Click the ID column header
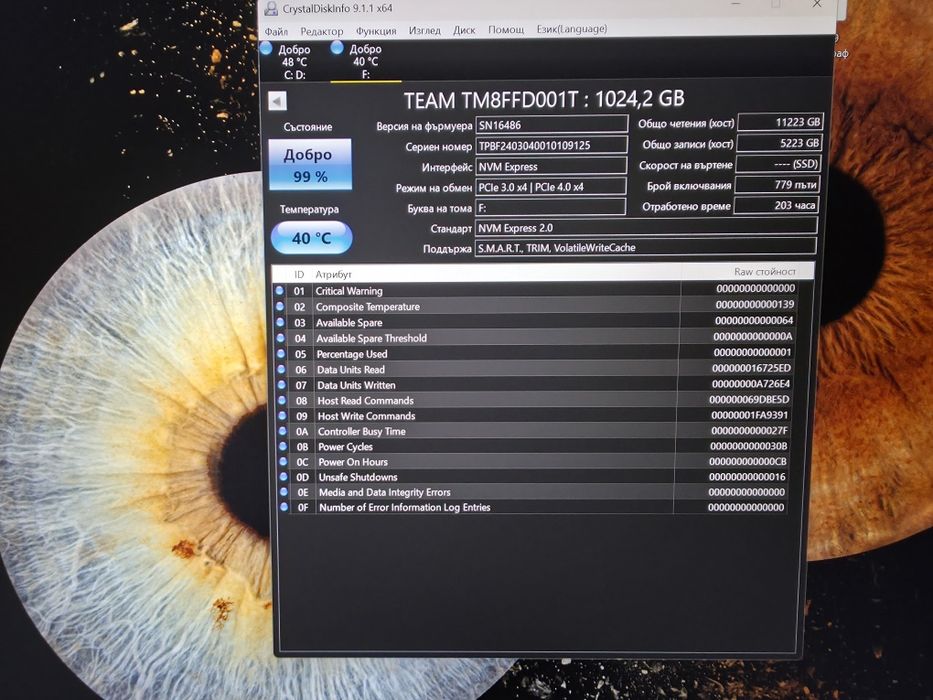Screen dimensions: 933x700 [x=299, y=274]
